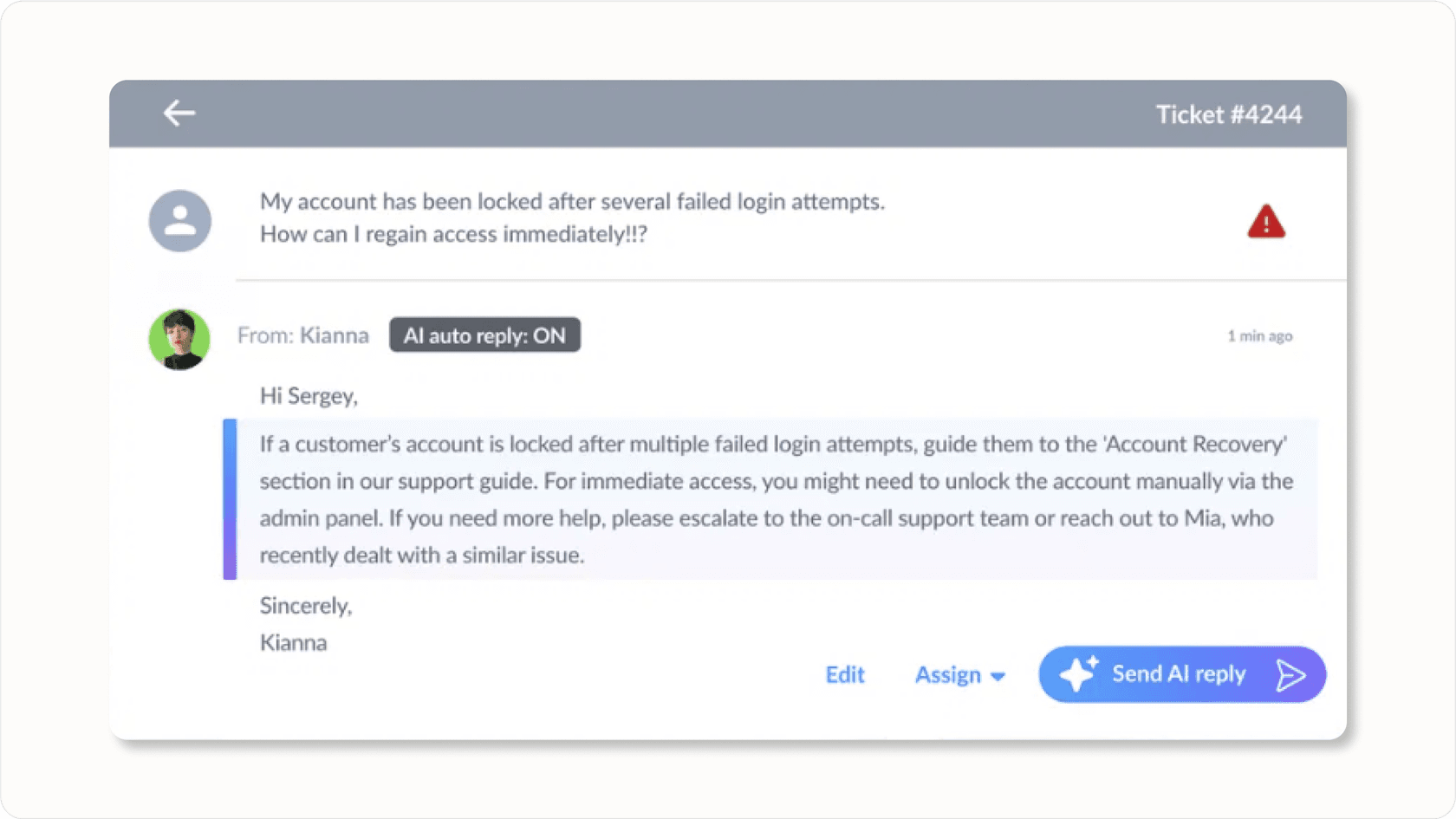Click the back arrow to exit ticket

click(x=179, y=113)
